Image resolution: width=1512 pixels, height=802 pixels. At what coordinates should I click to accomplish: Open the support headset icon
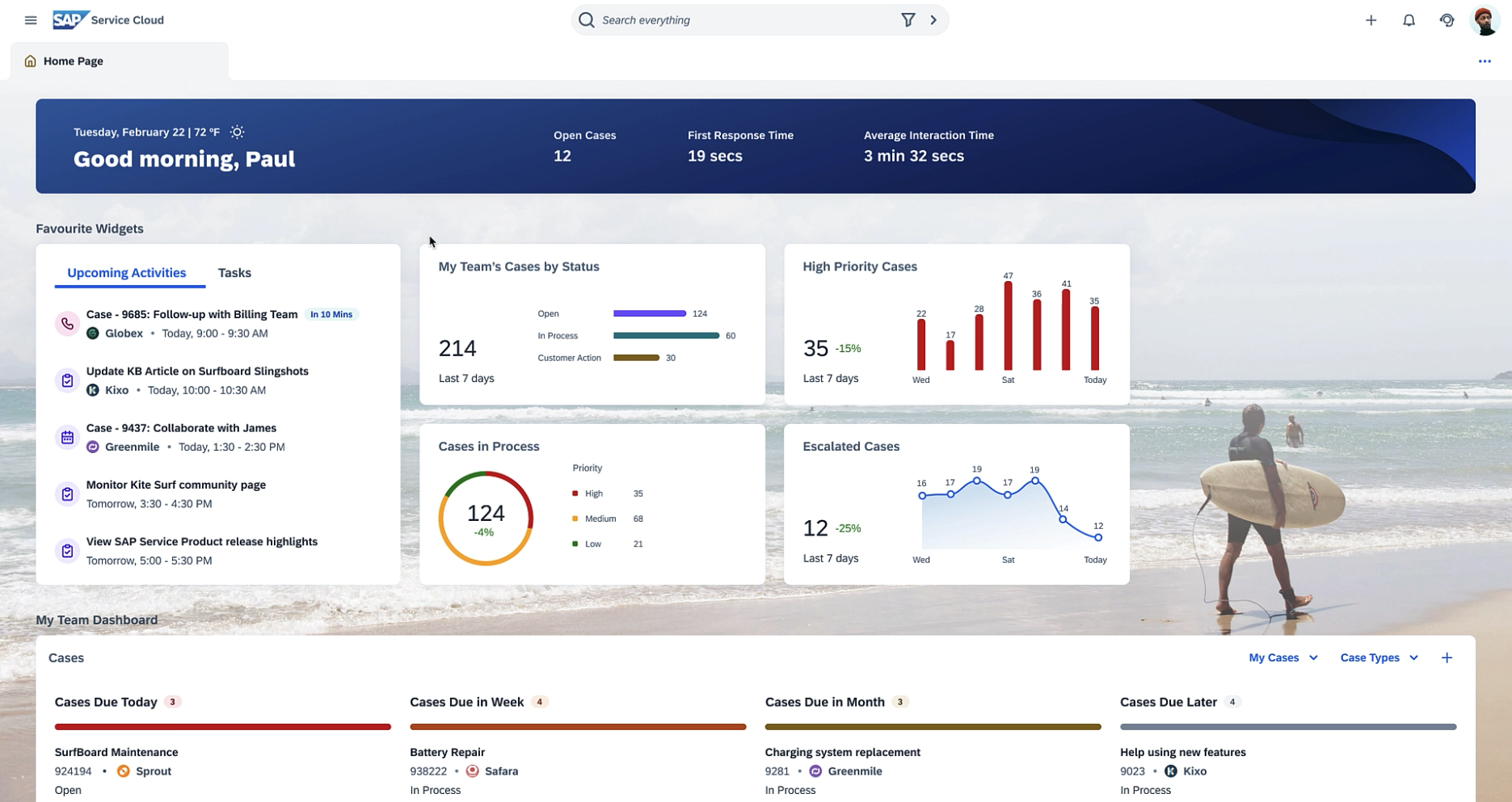click(1447, 20)
